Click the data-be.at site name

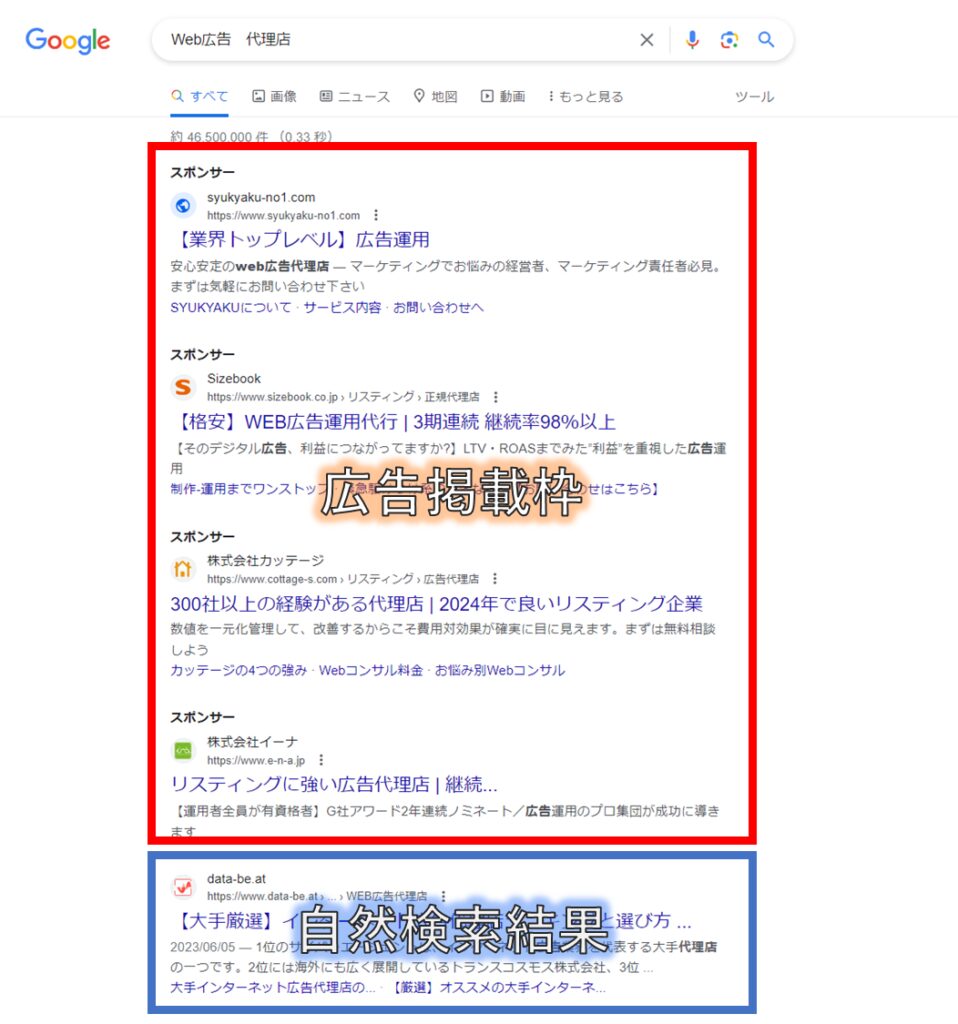[236, 879]
